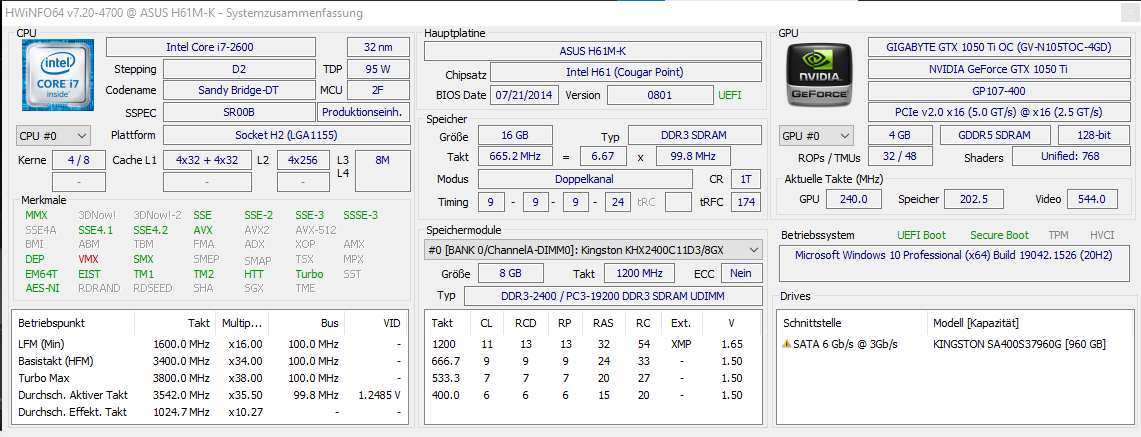Click the Secure Boot status label
The height and width of the screenshot is (437, 1141).
click(x=999, y=235)
